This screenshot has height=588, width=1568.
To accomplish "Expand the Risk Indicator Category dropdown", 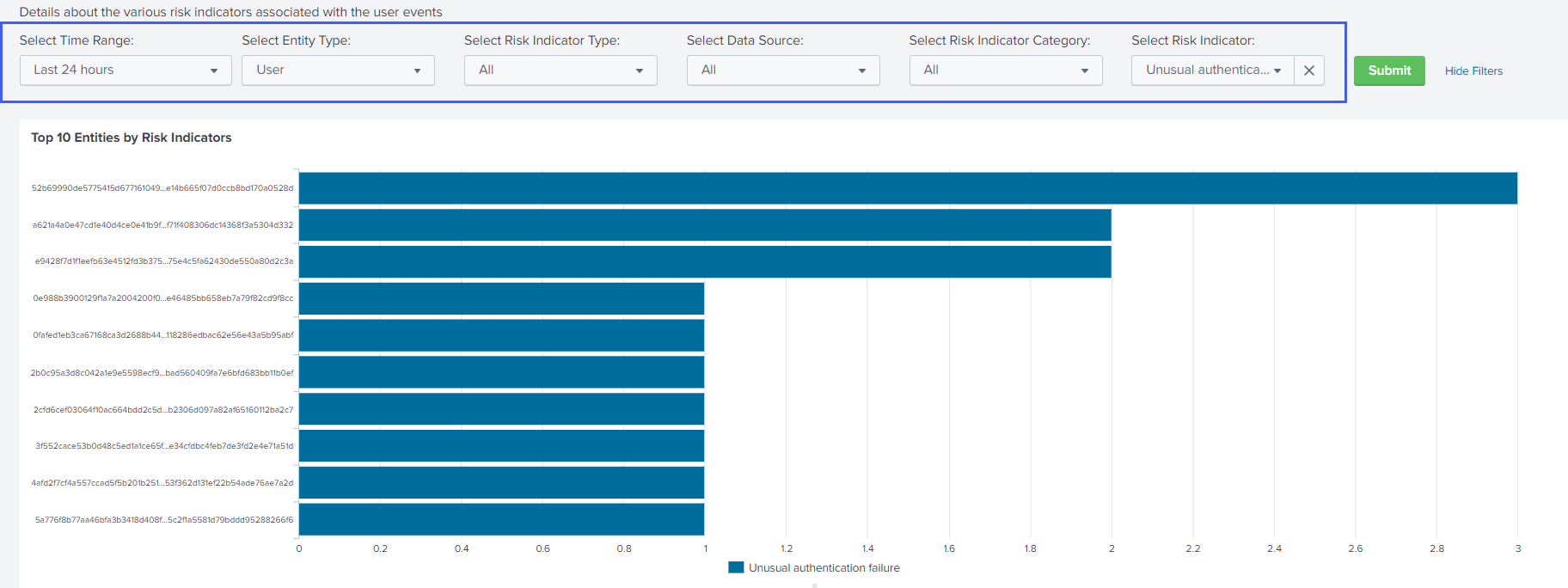I will pos(1005,70).
